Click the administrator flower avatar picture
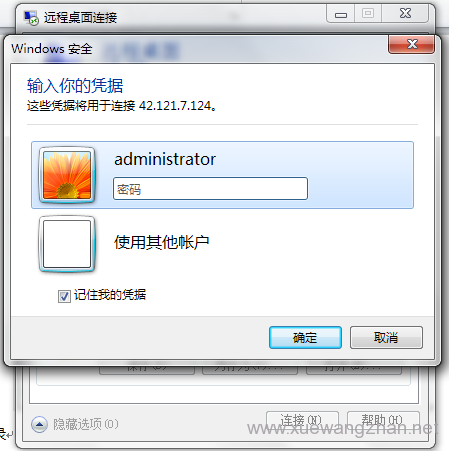This screenshot has height=451, width=449. [67, 175]
